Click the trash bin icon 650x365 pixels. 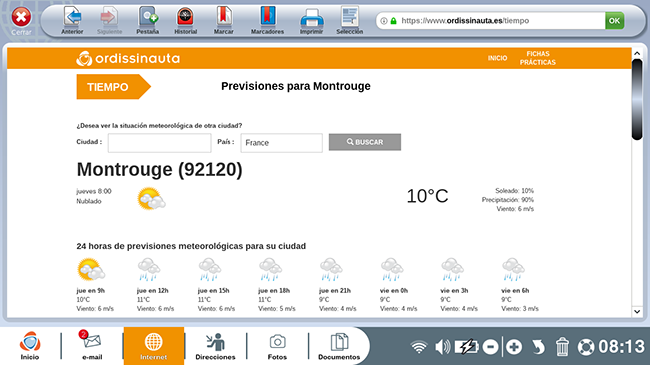point(562,347)
